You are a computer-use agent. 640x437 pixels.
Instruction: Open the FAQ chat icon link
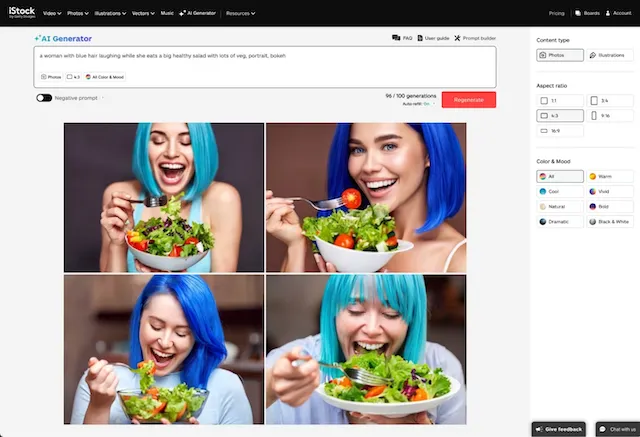[x=402, y=38]
